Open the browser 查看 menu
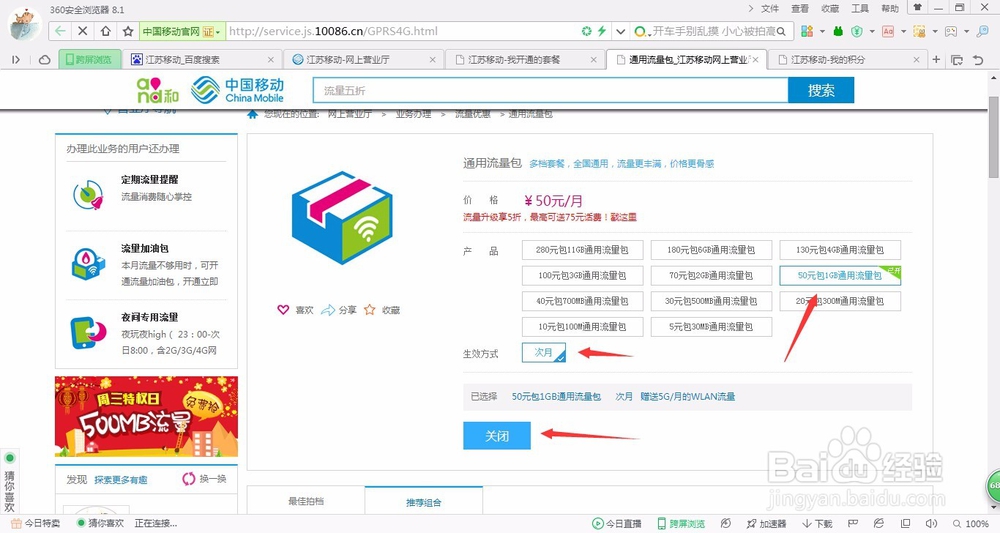 click(800, 8)
